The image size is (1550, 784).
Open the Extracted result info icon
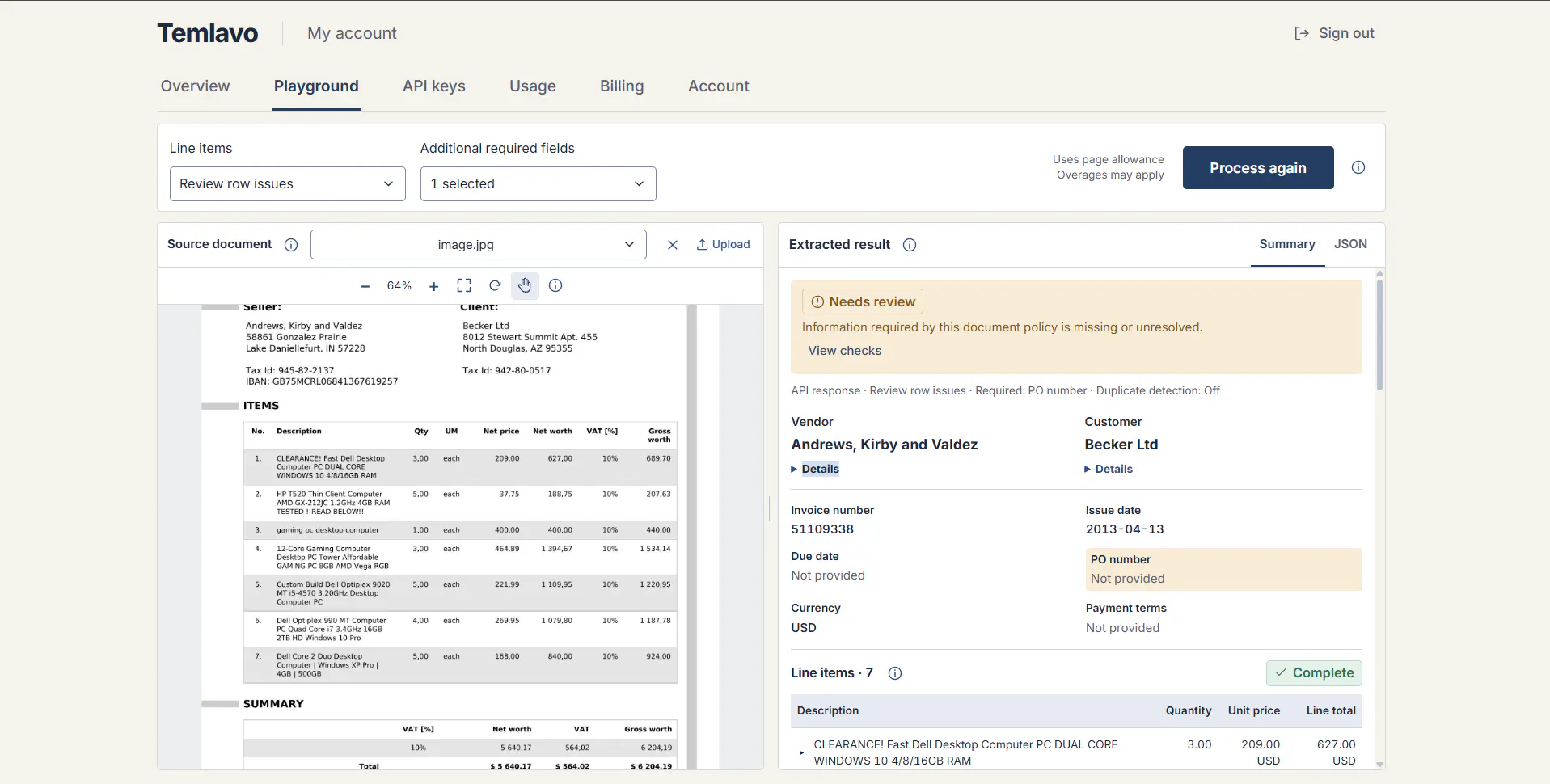pos(910,245)
